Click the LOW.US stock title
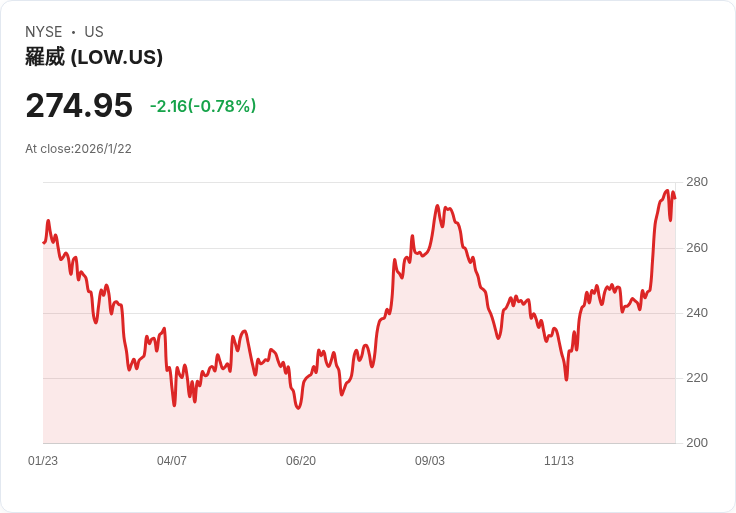 click(94, 57)
